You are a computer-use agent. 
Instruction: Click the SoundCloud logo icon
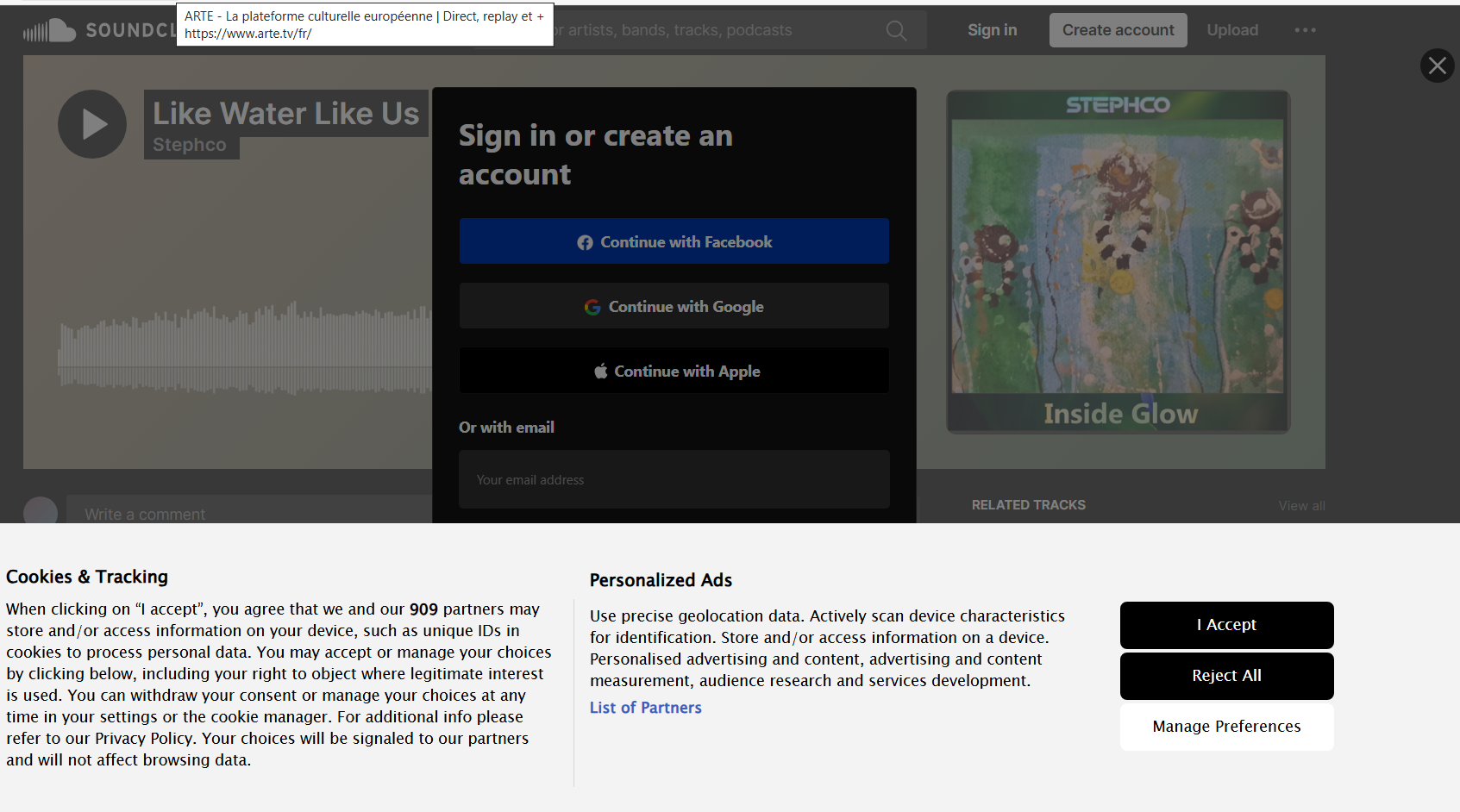pyautogui.click(x=49, y=31)
